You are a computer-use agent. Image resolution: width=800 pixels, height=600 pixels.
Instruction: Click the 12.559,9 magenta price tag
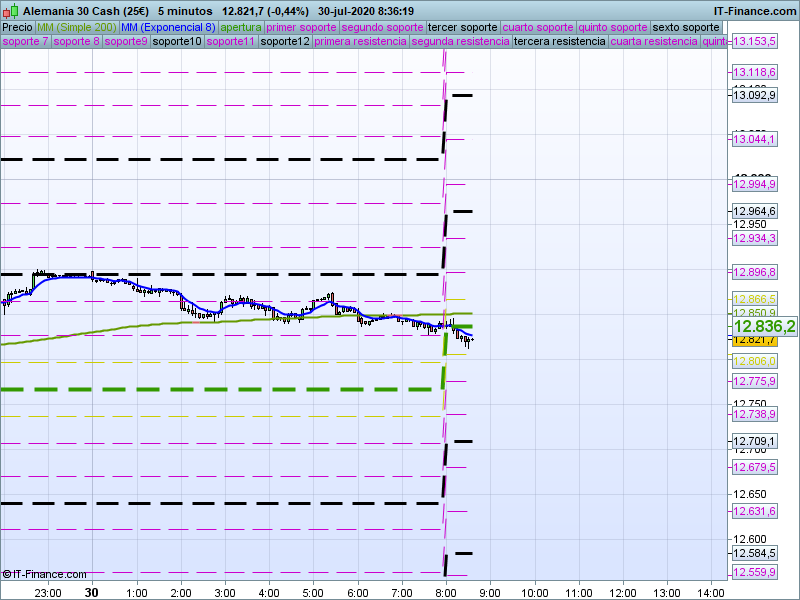tap(754, 572)
